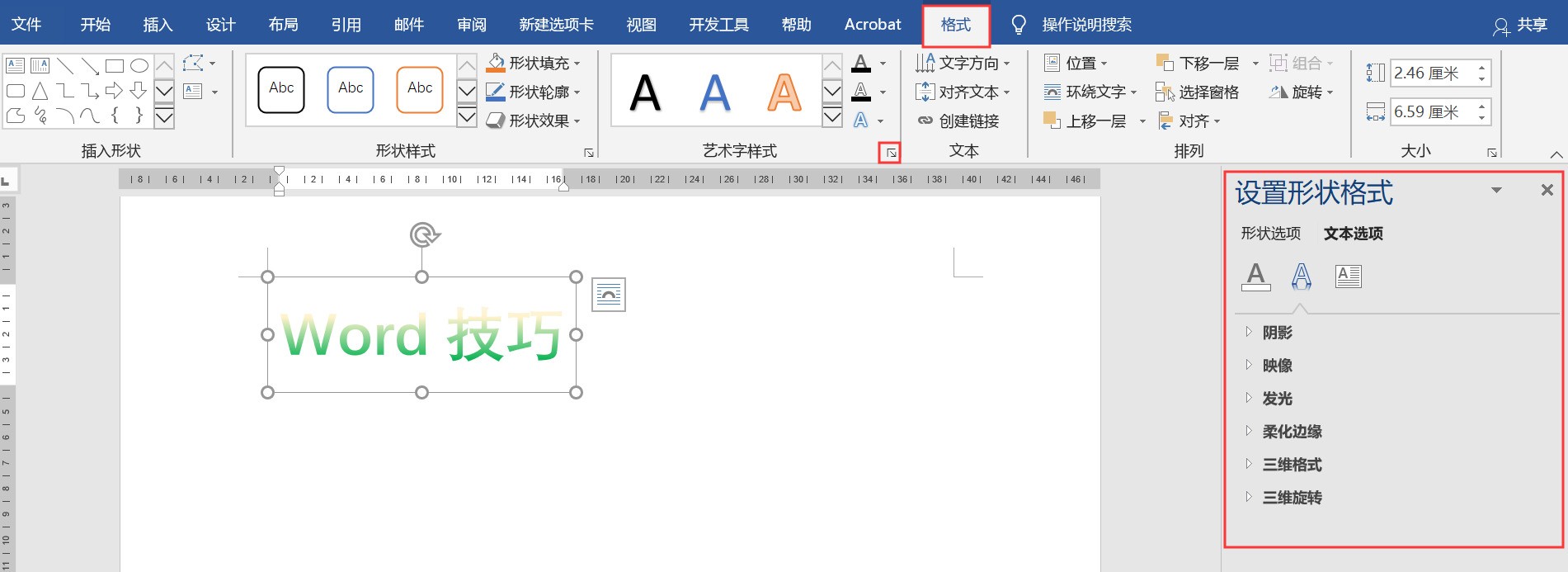The width and height of the screenshot is (1568, 572).
Task: Click the 共享 (Share) button
Action: 1520,25
